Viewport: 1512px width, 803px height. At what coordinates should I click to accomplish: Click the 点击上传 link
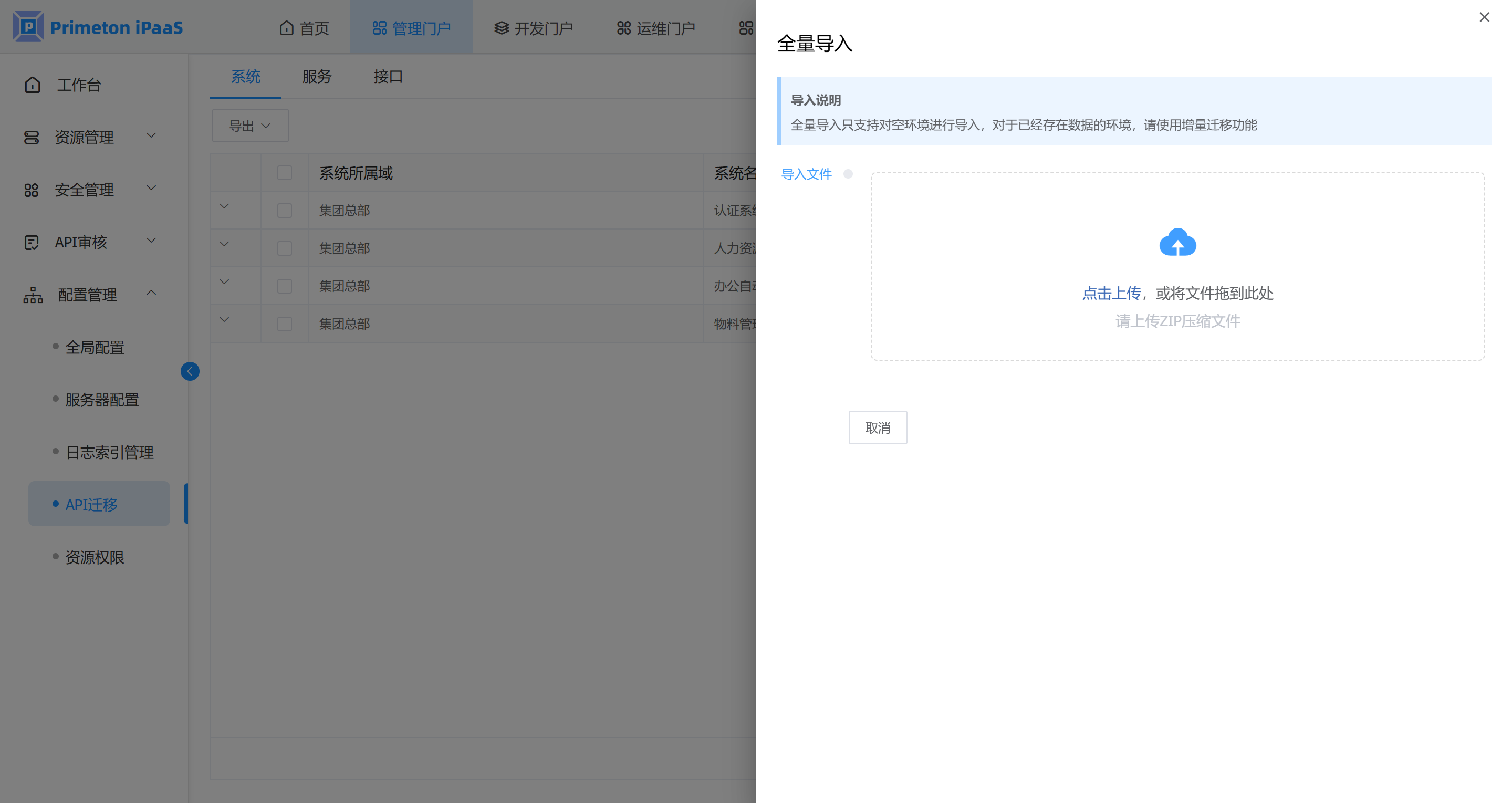tap(1111, 293)
